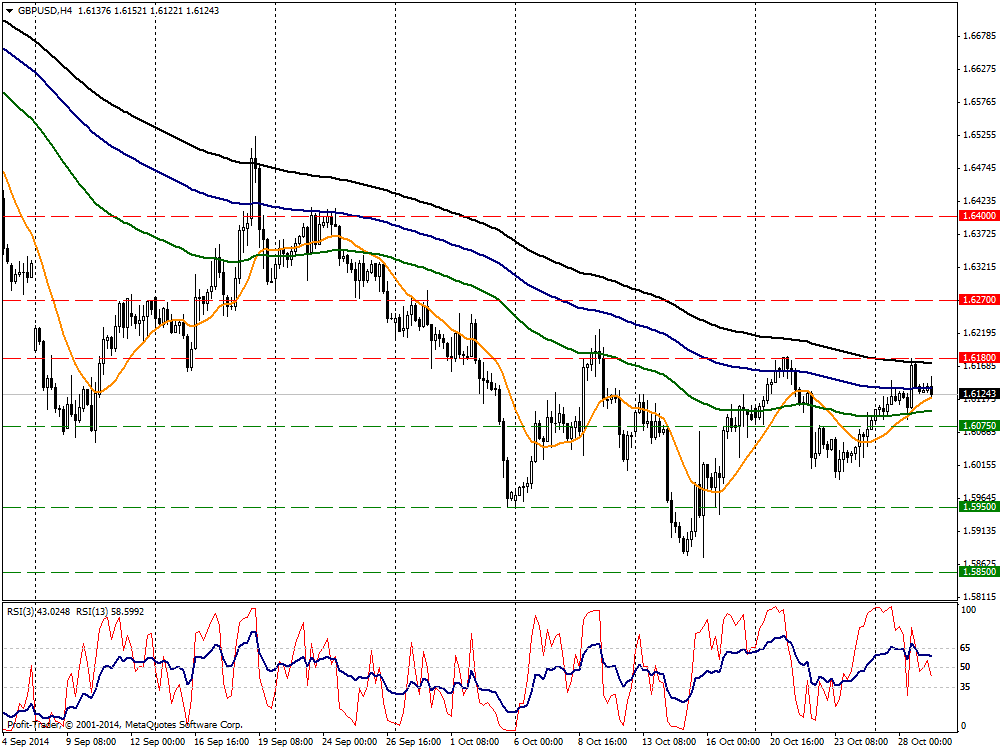Click the 100 level on RSI scale

[x=966, y=609]
